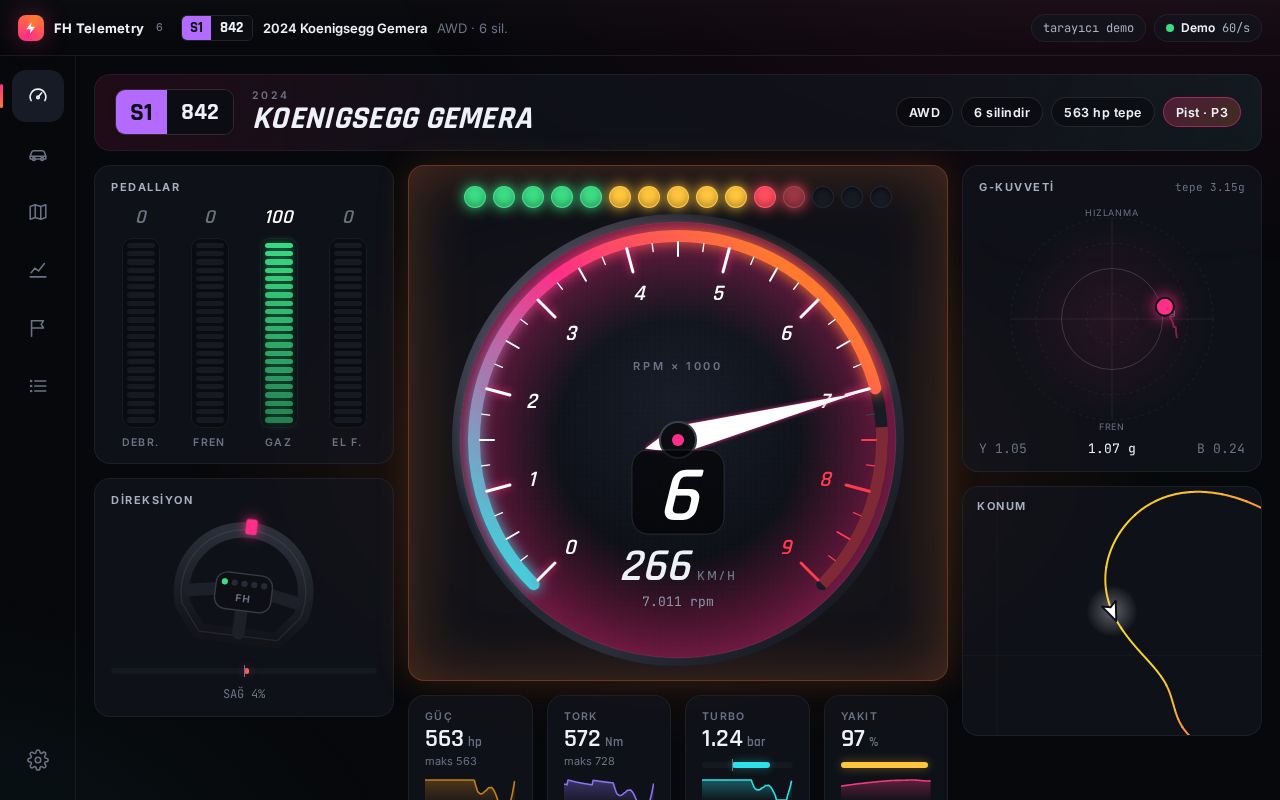Click the EL F. pedal bar
The height and width of the screenshot is (800, 1280).
click(x=348, y=333)
